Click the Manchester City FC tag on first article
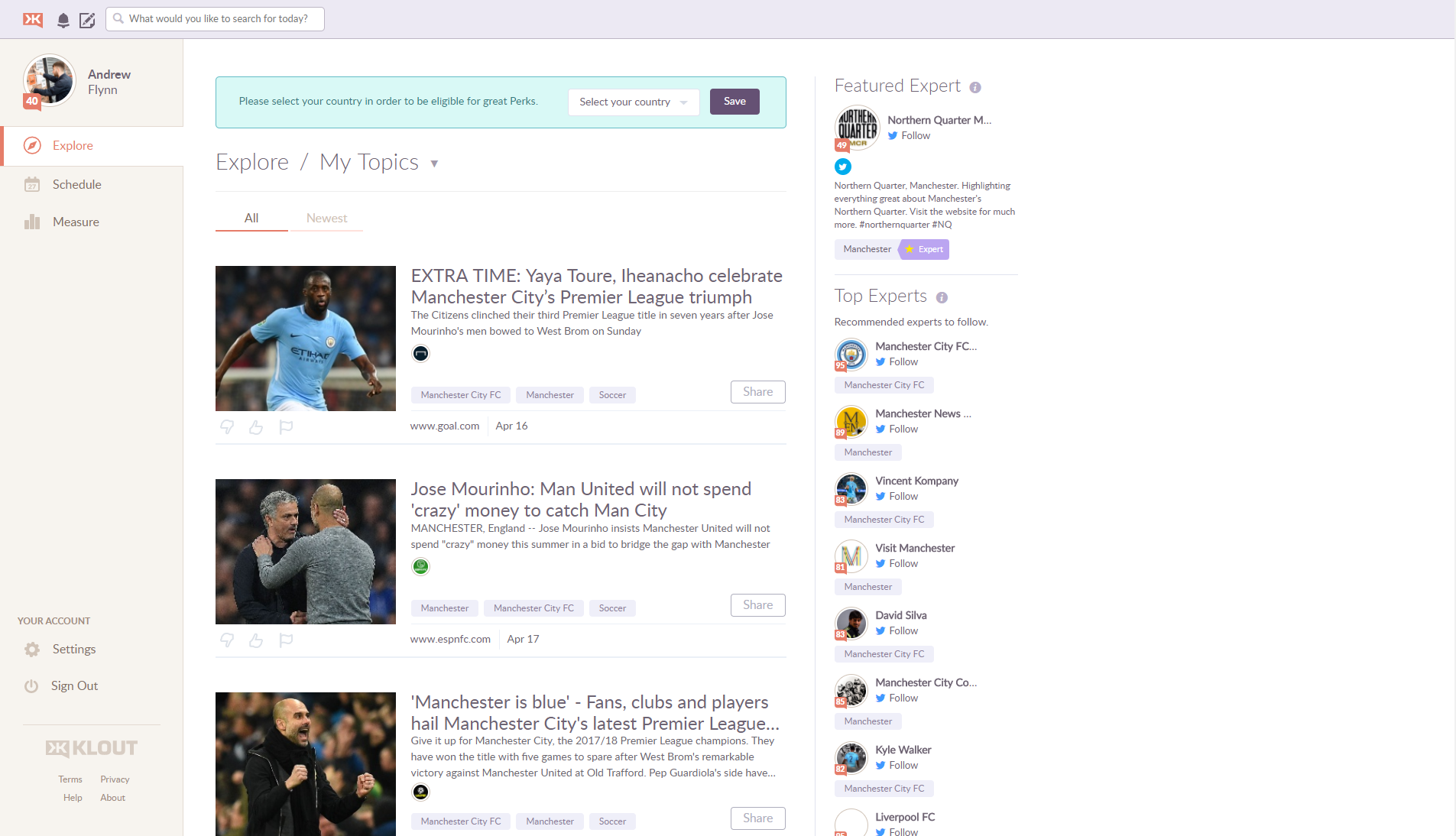The image size is (1456, 836). [x=461, y=395]
